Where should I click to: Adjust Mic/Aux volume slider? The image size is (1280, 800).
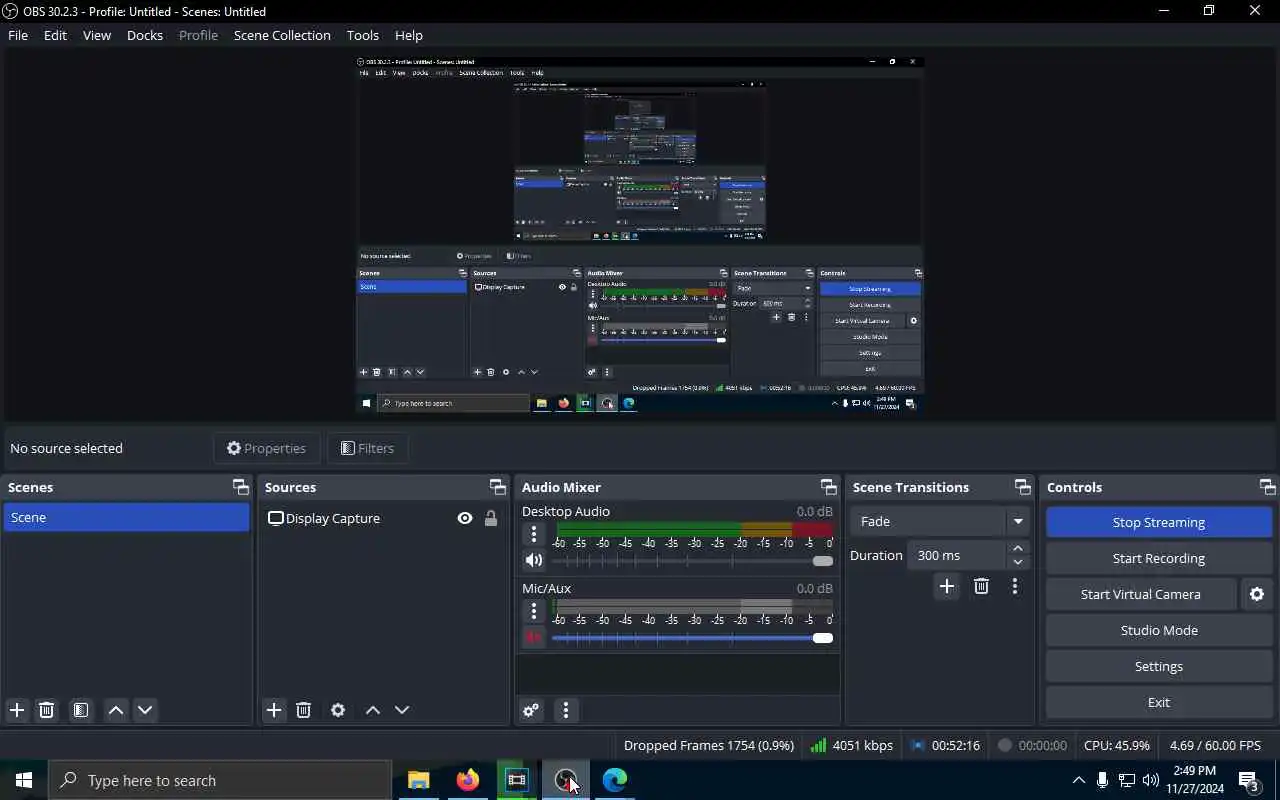[692, 638]
